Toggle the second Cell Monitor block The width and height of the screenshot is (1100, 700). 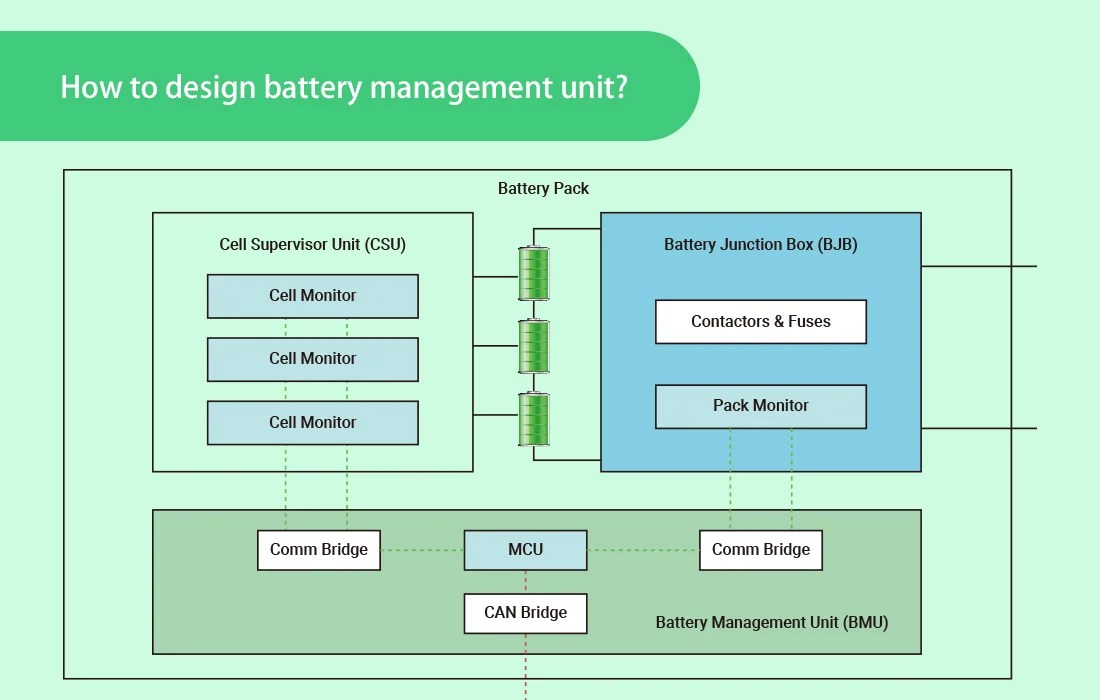click(x=312, y=359)
